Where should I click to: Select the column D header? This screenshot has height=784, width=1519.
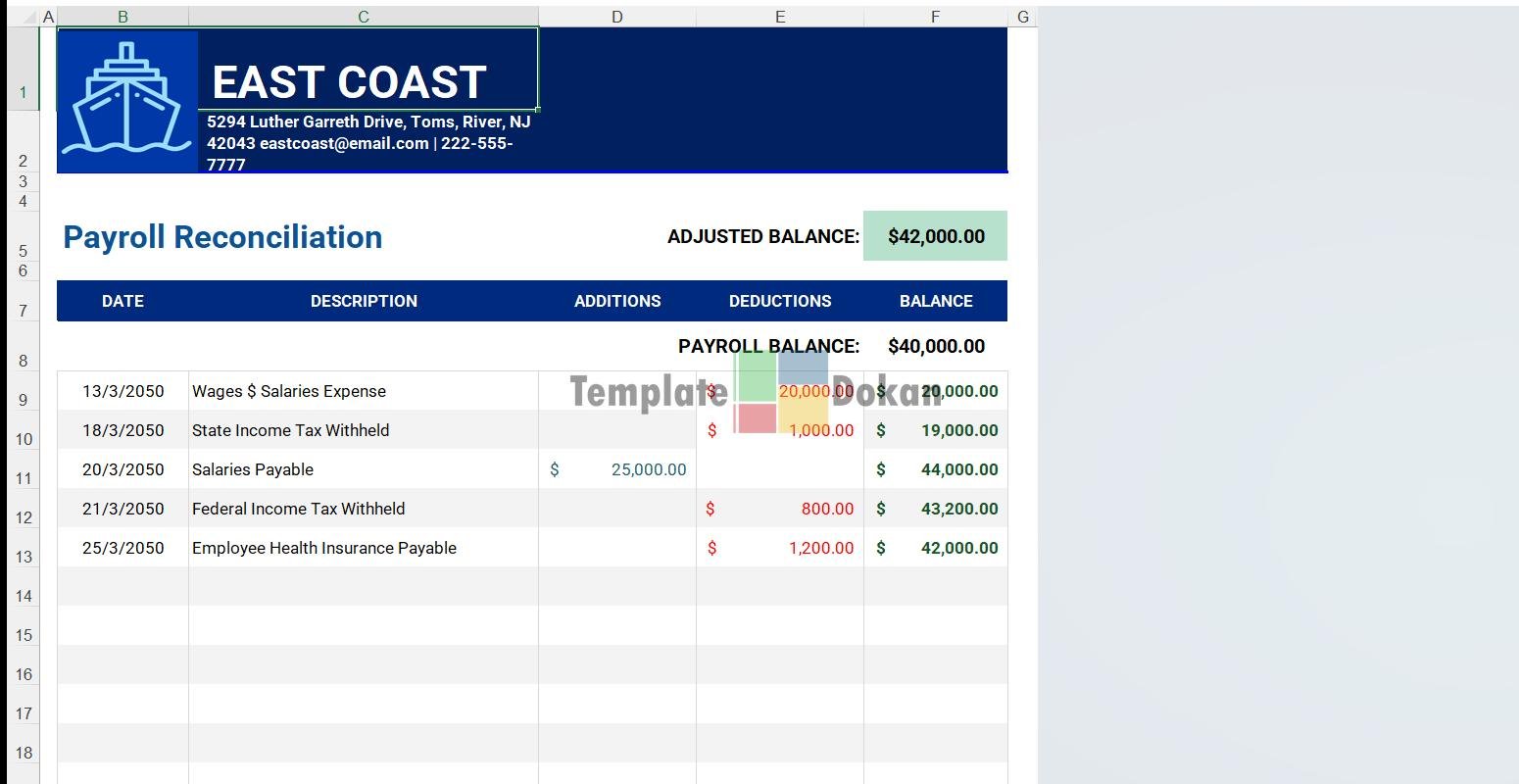(x=616, y=17)
